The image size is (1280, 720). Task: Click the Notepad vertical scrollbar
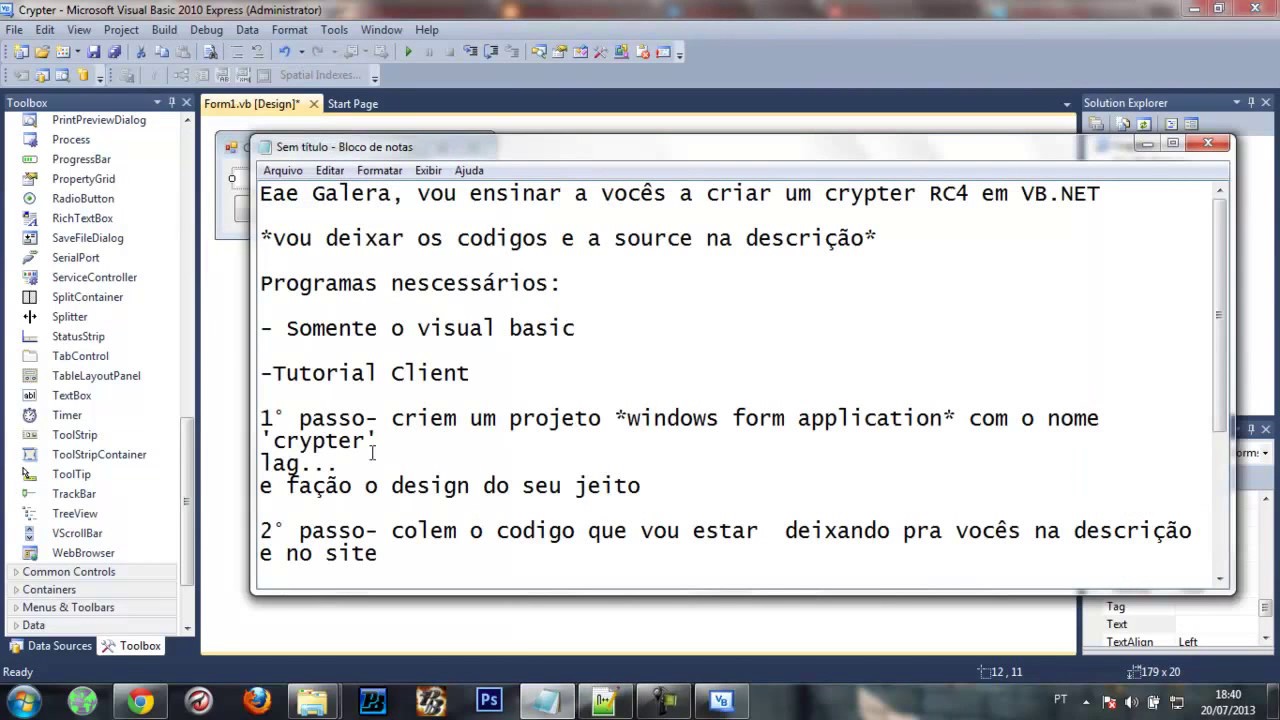1219,384
